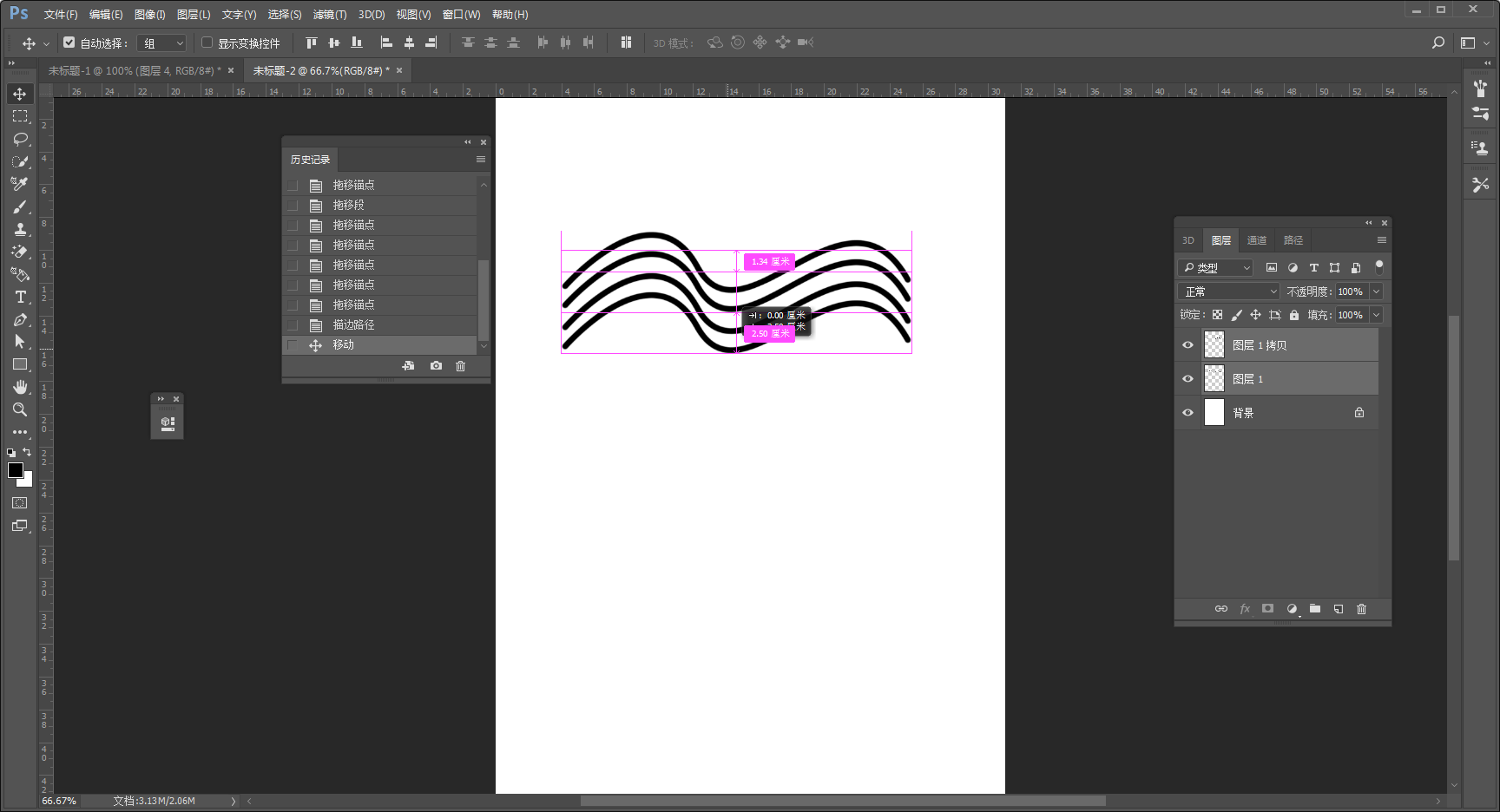Delete current state in History panel
1500x812 pixels.
pyautogui.click(x=461, y=366)
